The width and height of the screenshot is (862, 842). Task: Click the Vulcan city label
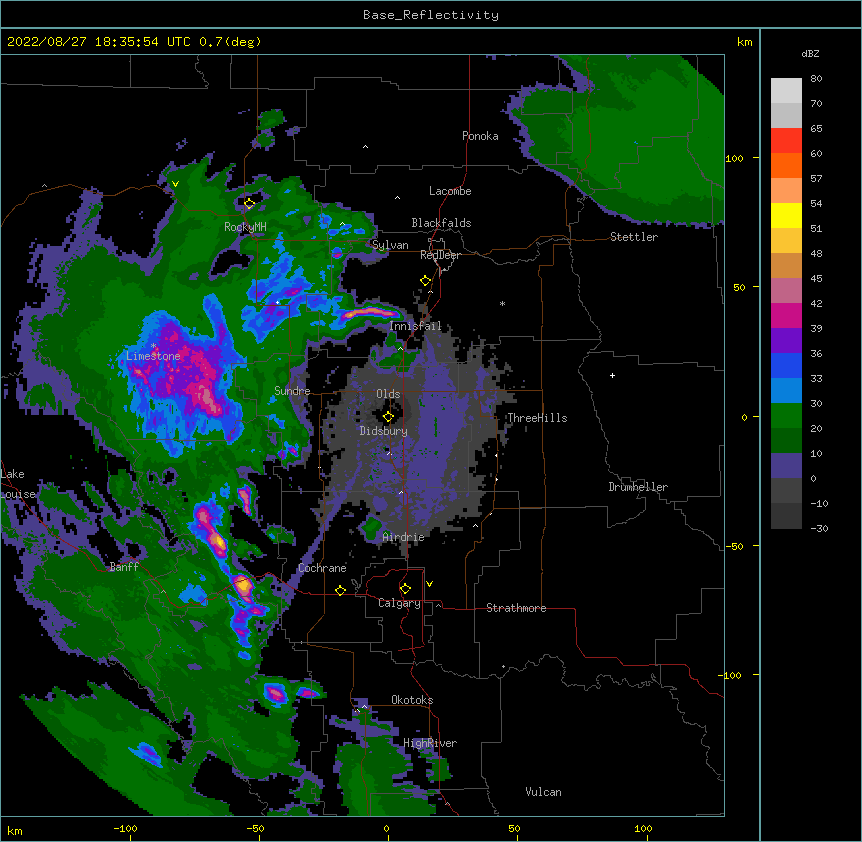pyautogui.click(x=543, y=792)
